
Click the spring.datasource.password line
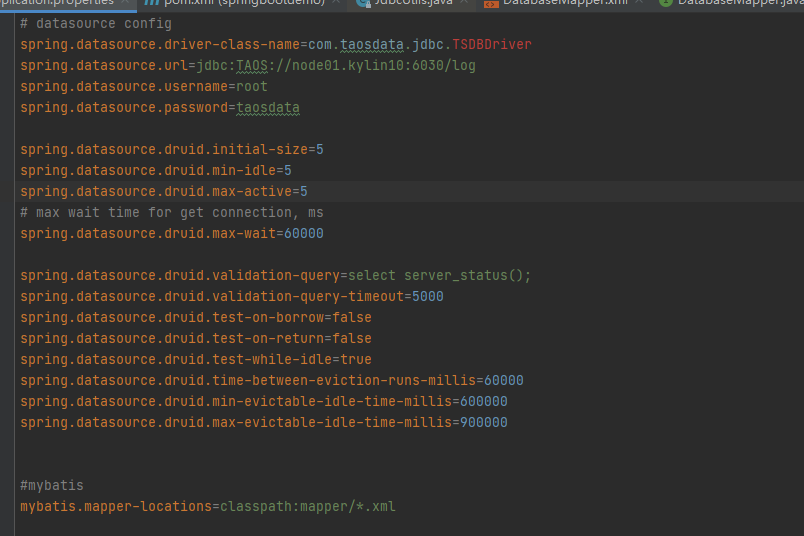point(160,108)
